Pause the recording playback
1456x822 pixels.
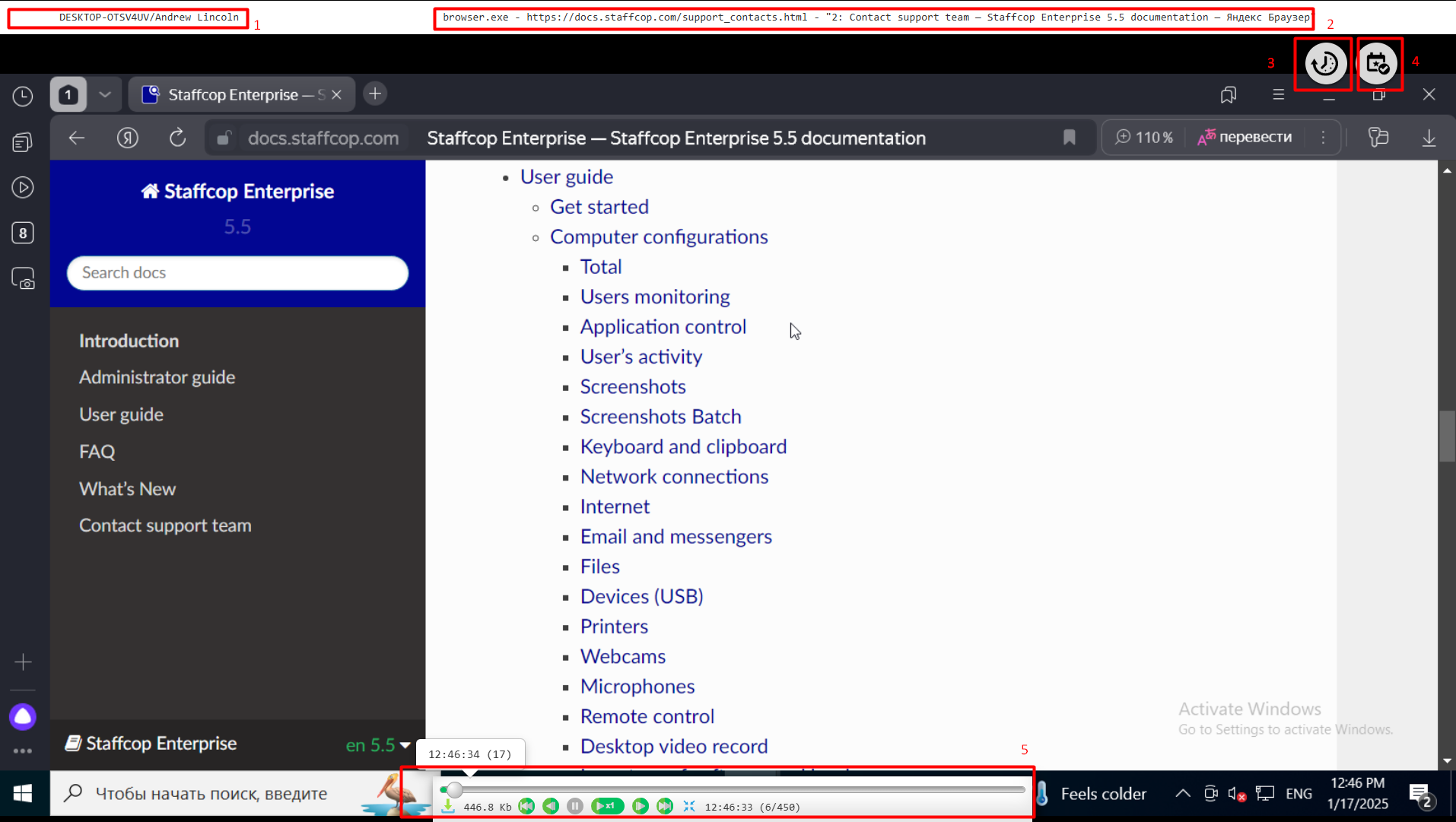575,806
